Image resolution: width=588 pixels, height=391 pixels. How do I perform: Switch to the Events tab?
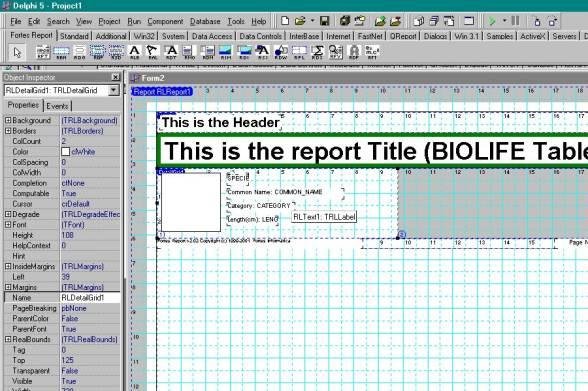[57, 106]
